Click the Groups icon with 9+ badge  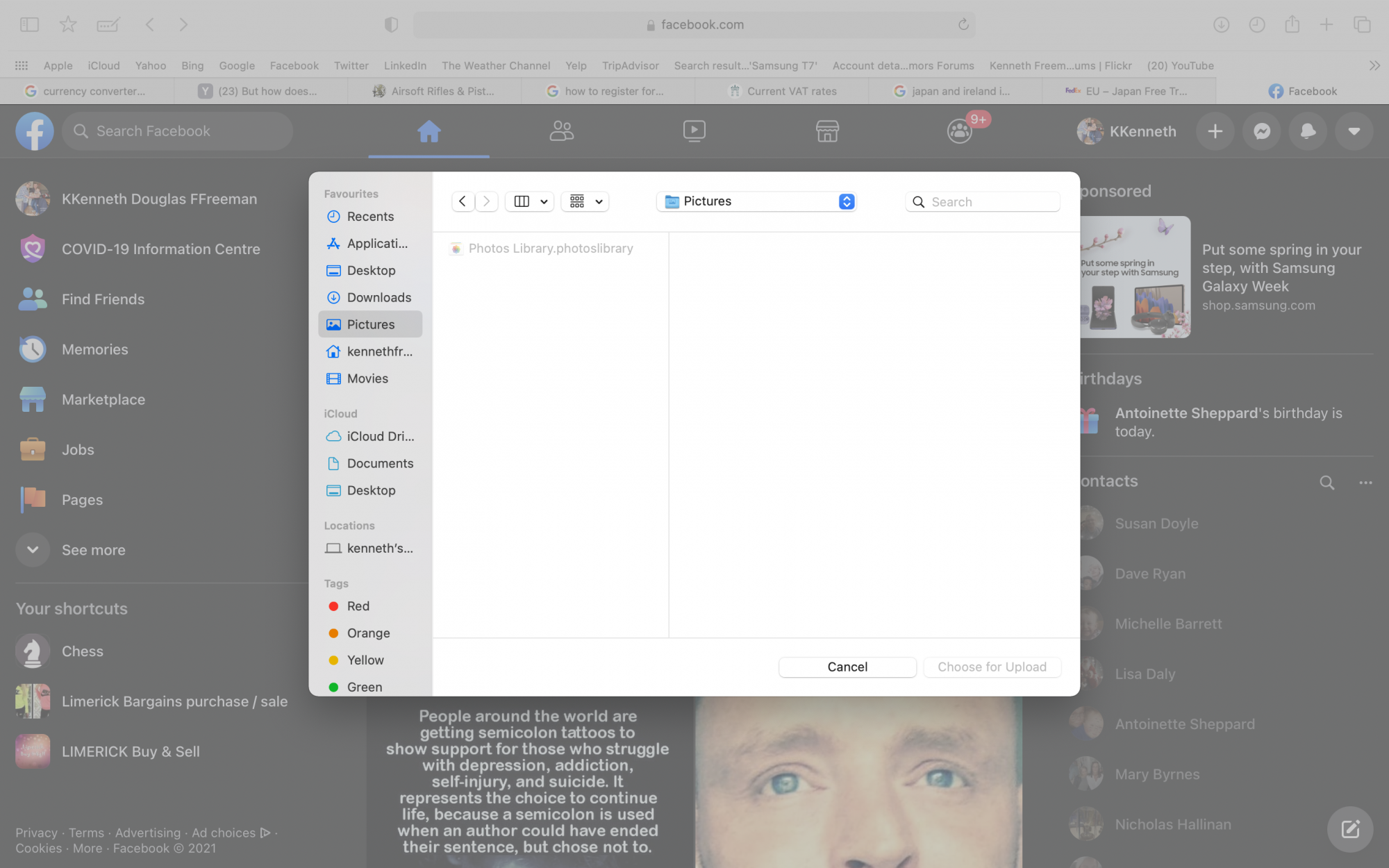pos(960,131)
